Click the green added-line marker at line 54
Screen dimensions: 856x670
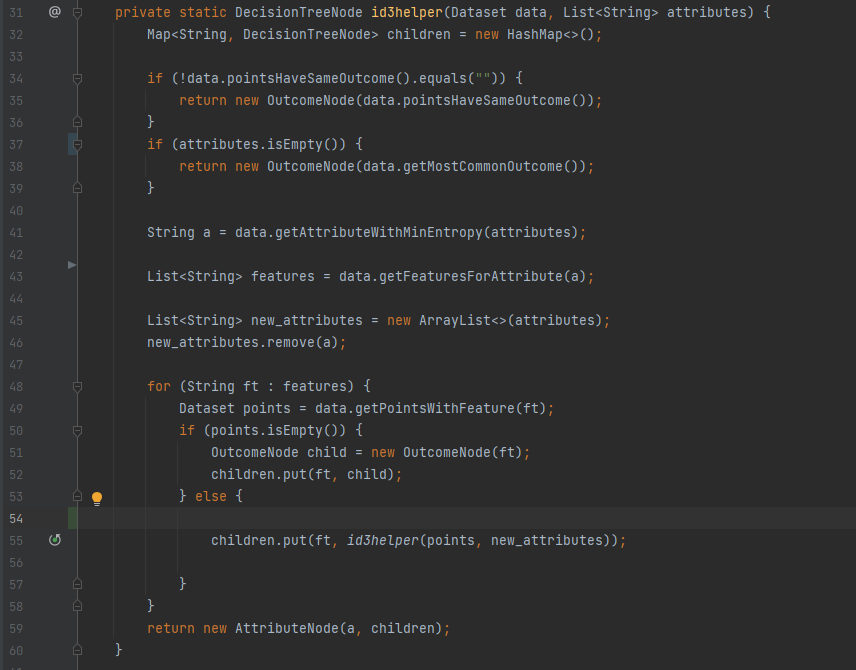click(72, 518)
